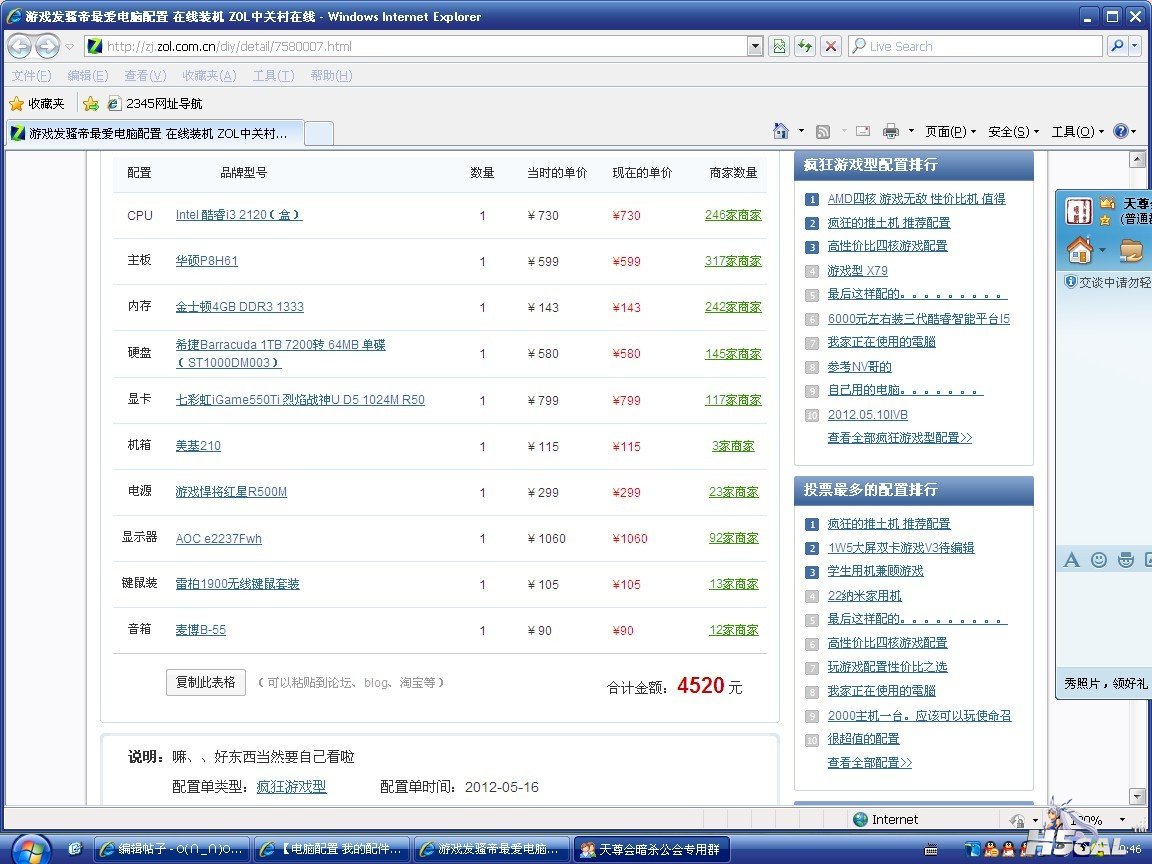Click the quick launch icon beside Start
The height and width of the screenshot is (864, 1152).
pos(74,849)
